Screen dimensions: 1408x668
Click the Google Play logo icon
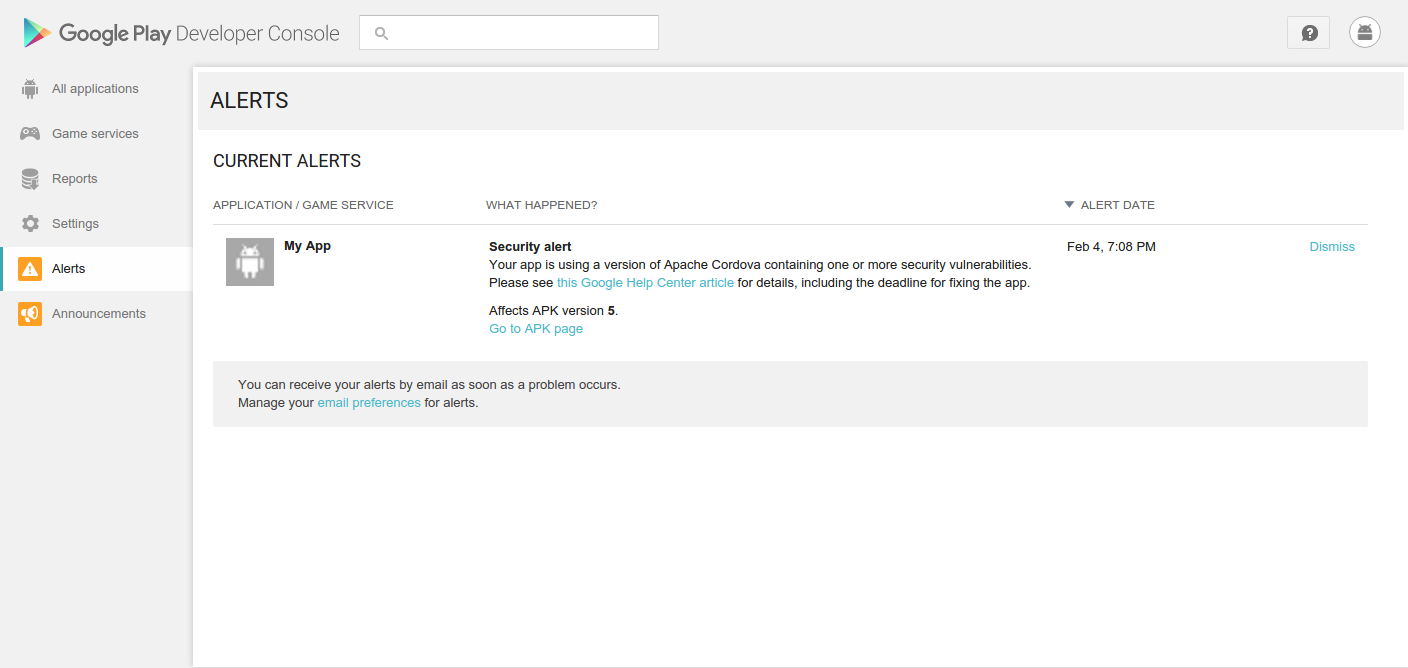pos(37,33)
